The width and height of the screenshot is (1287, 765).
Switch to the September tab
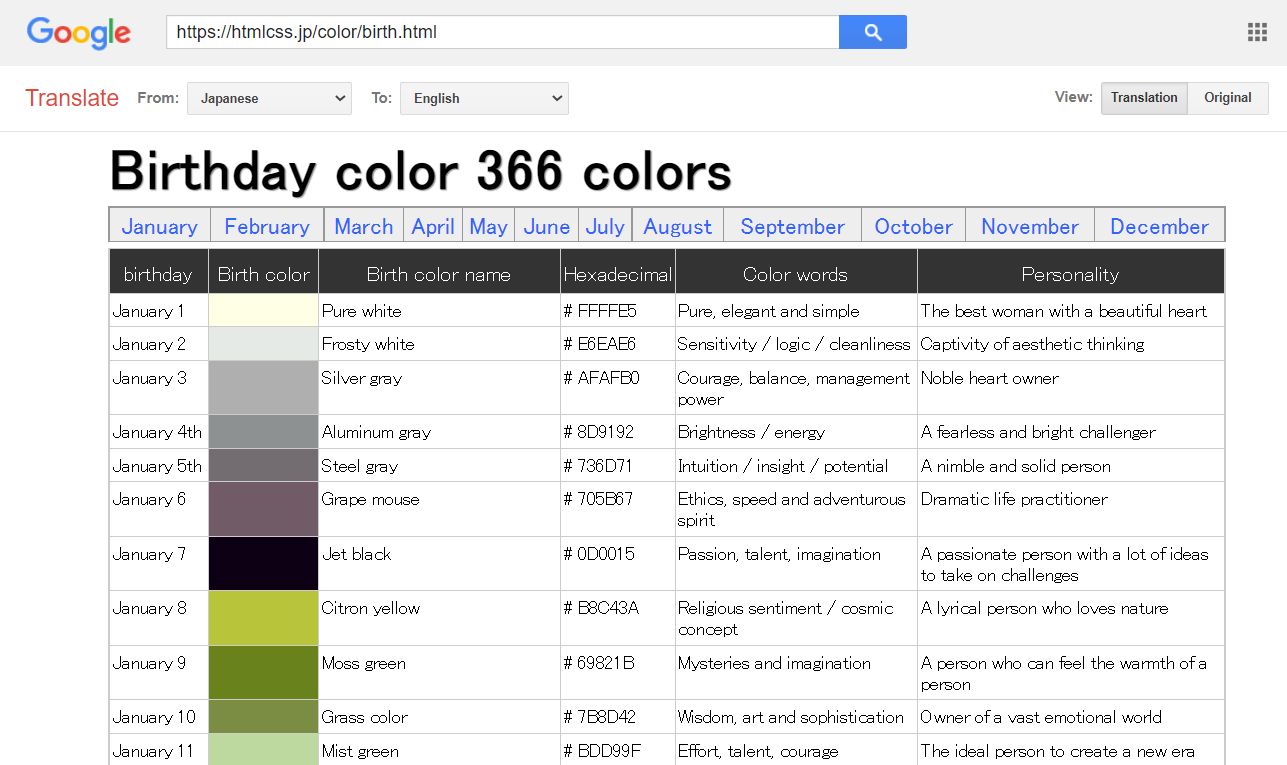(x=791, y=226)
